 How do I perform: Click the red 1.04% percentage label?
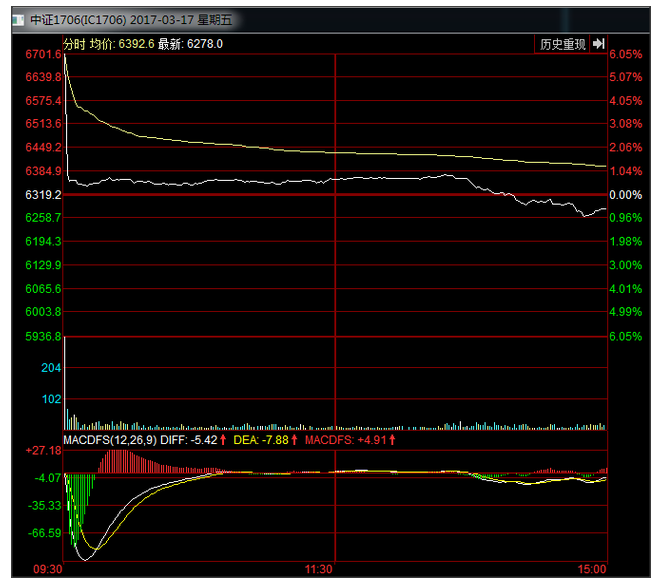click(626, 171)
